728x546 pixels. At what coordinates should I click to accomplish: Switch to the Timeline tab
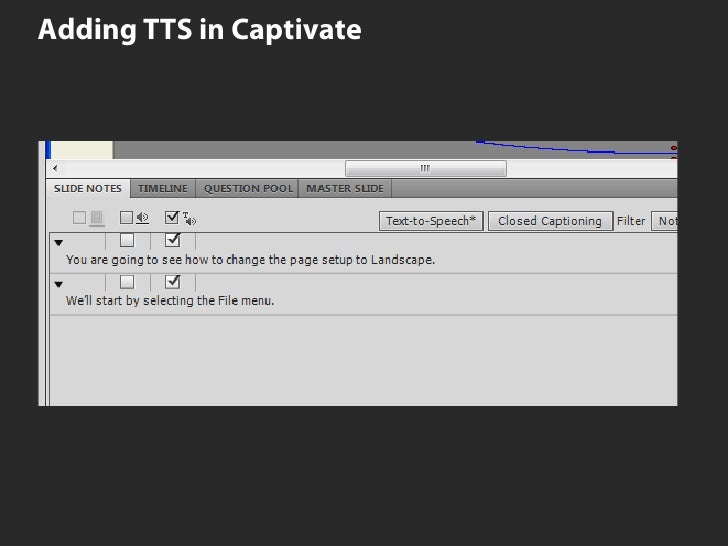pos(162,188)
